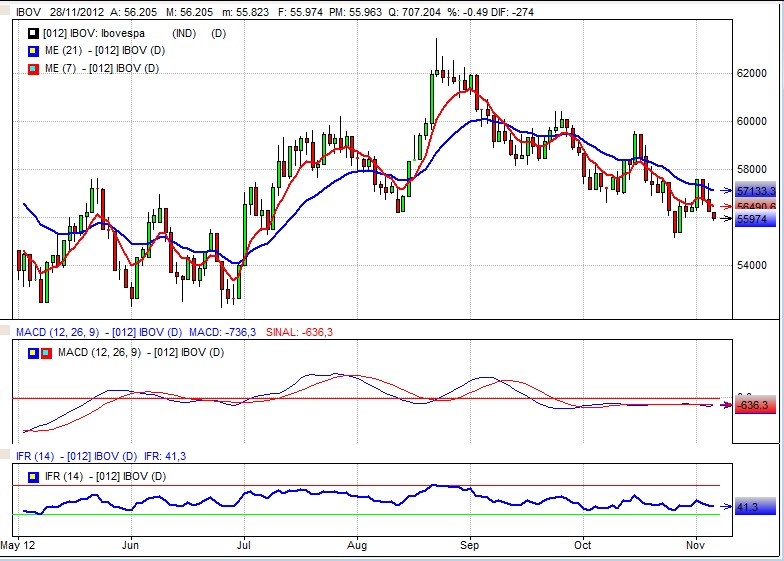Click the blue arrow pointing to 57133.3
Image resolution: width=784 pixels, height=561 pixels.
point(725,189)
